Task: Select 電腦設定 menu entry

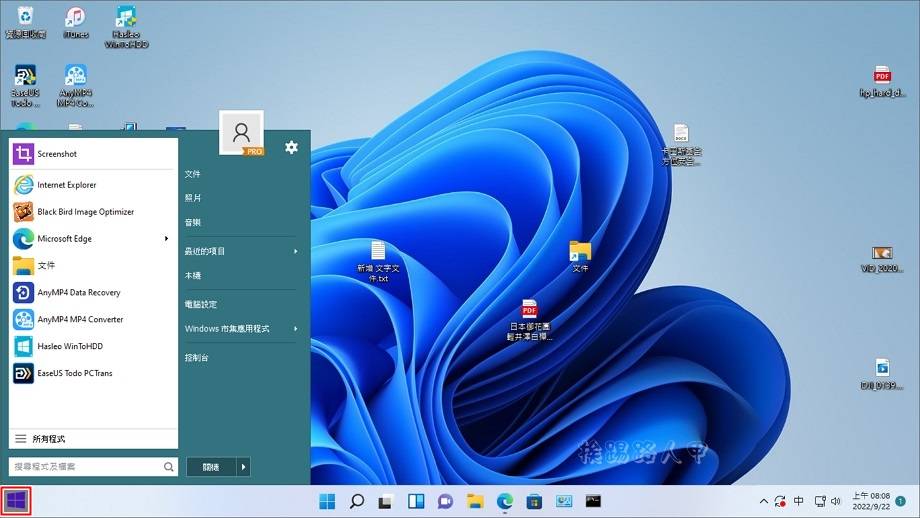Action: point(200,304)
